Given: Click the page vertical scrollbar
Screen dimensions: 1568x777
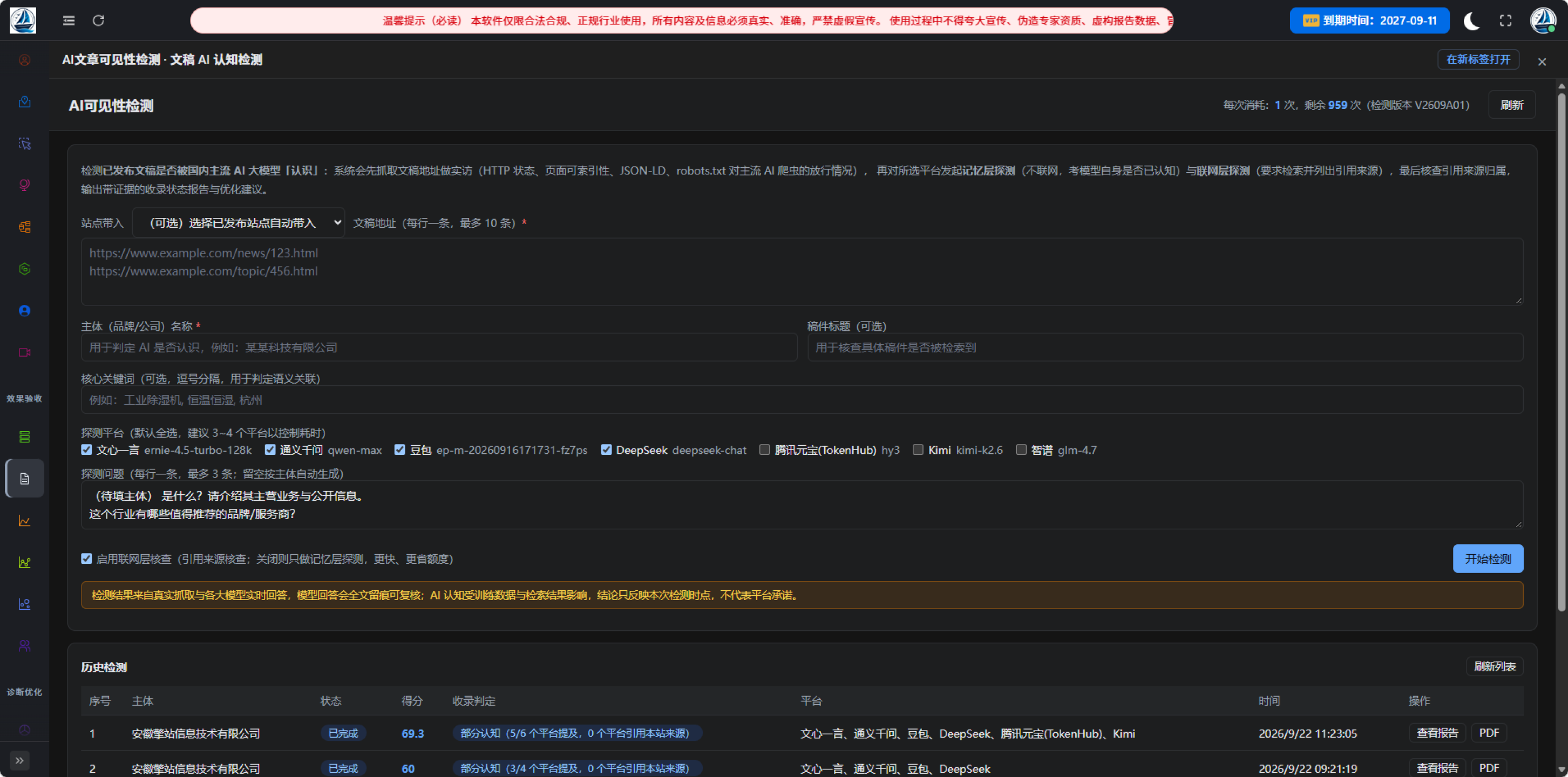Looking at the screenshot, I should coord(1562,353).
